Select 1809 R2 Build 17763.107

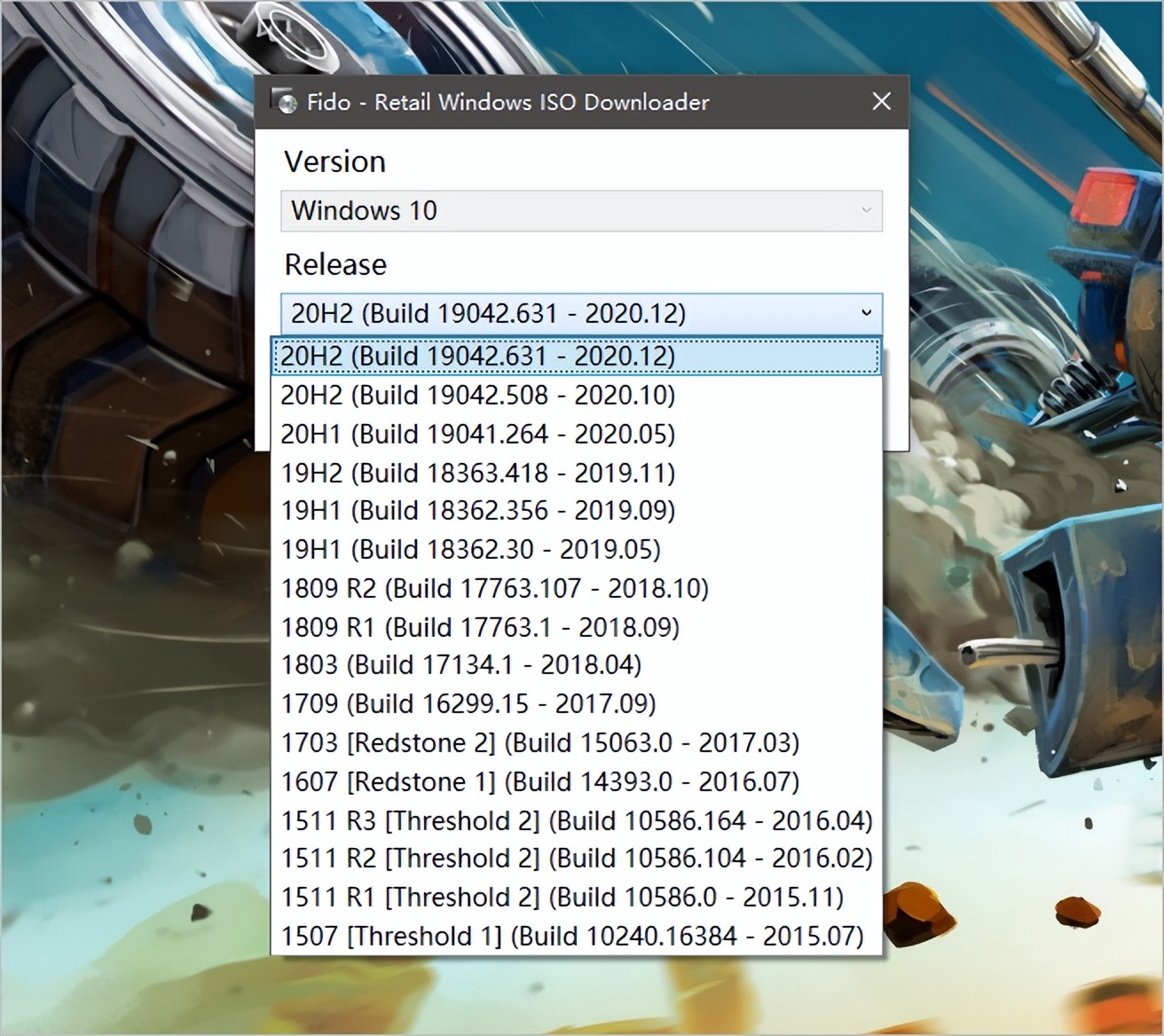click(495, 589)
